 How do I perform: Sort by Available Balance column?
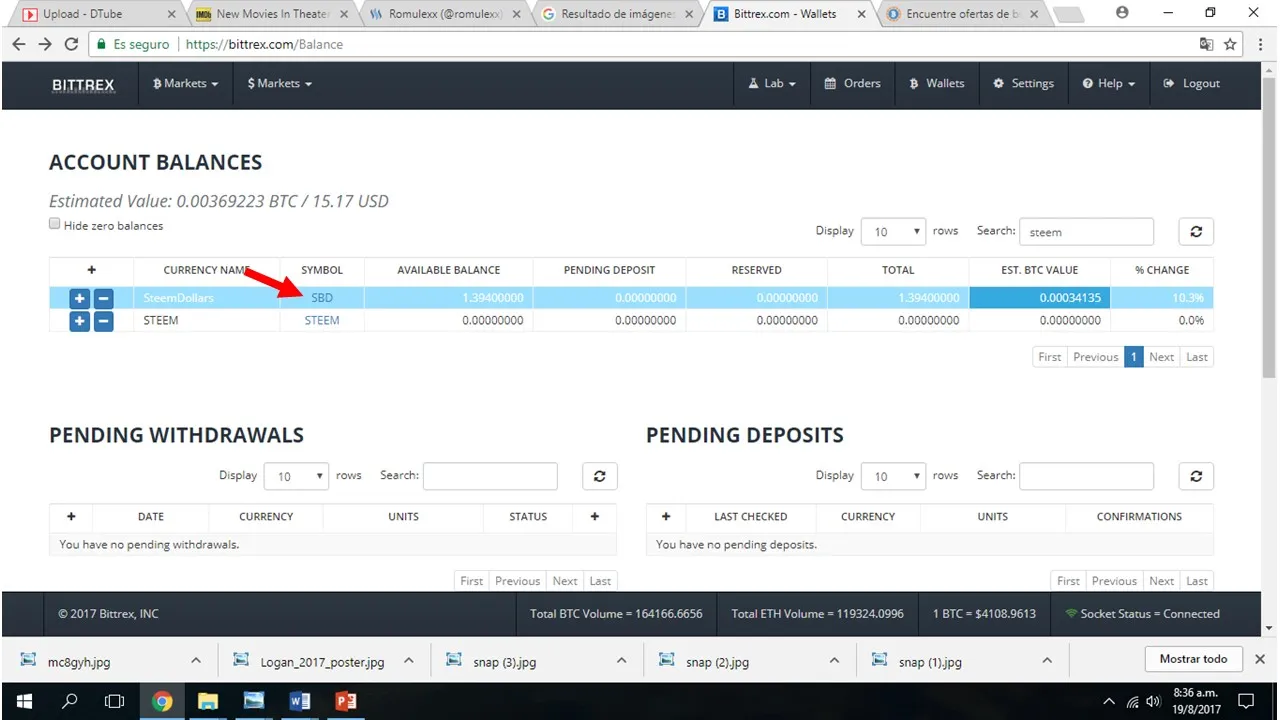coord(449,270)
